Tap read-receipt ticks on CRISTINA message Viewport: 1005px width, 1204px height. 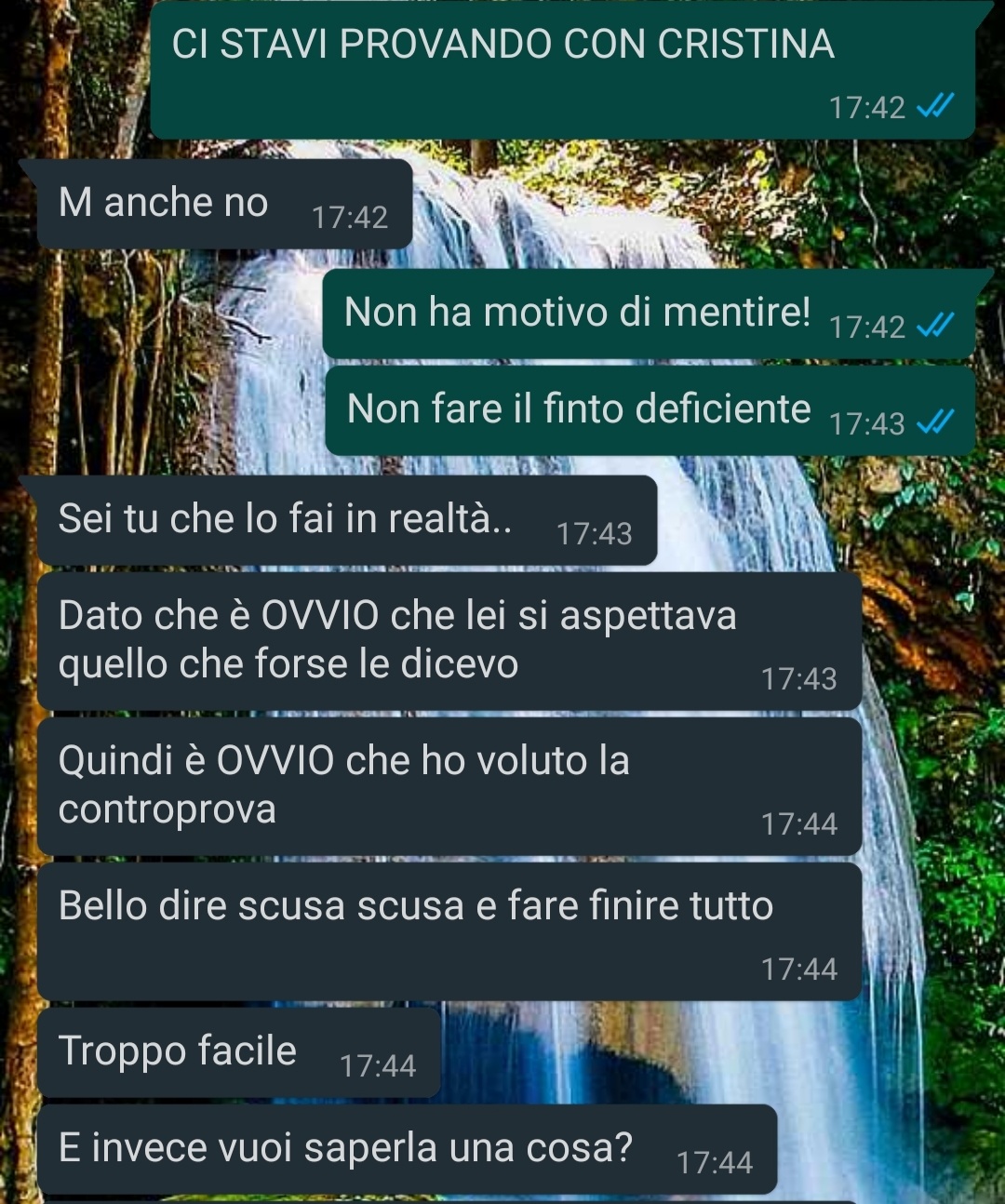tap(934, 107)
